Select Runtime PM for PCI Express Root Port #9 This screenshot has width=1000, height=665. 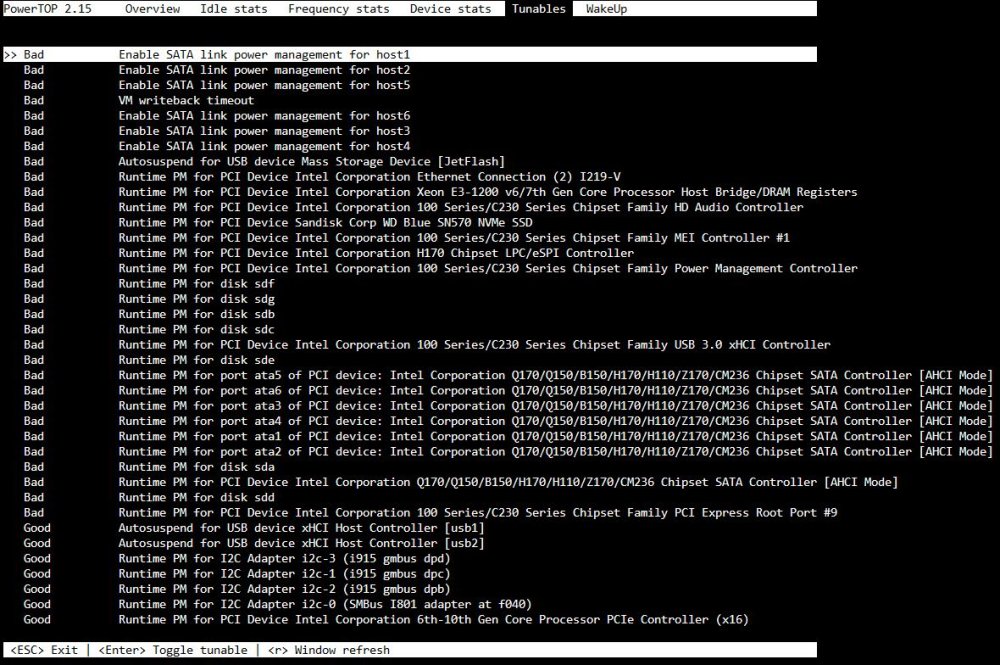(430, 514)
